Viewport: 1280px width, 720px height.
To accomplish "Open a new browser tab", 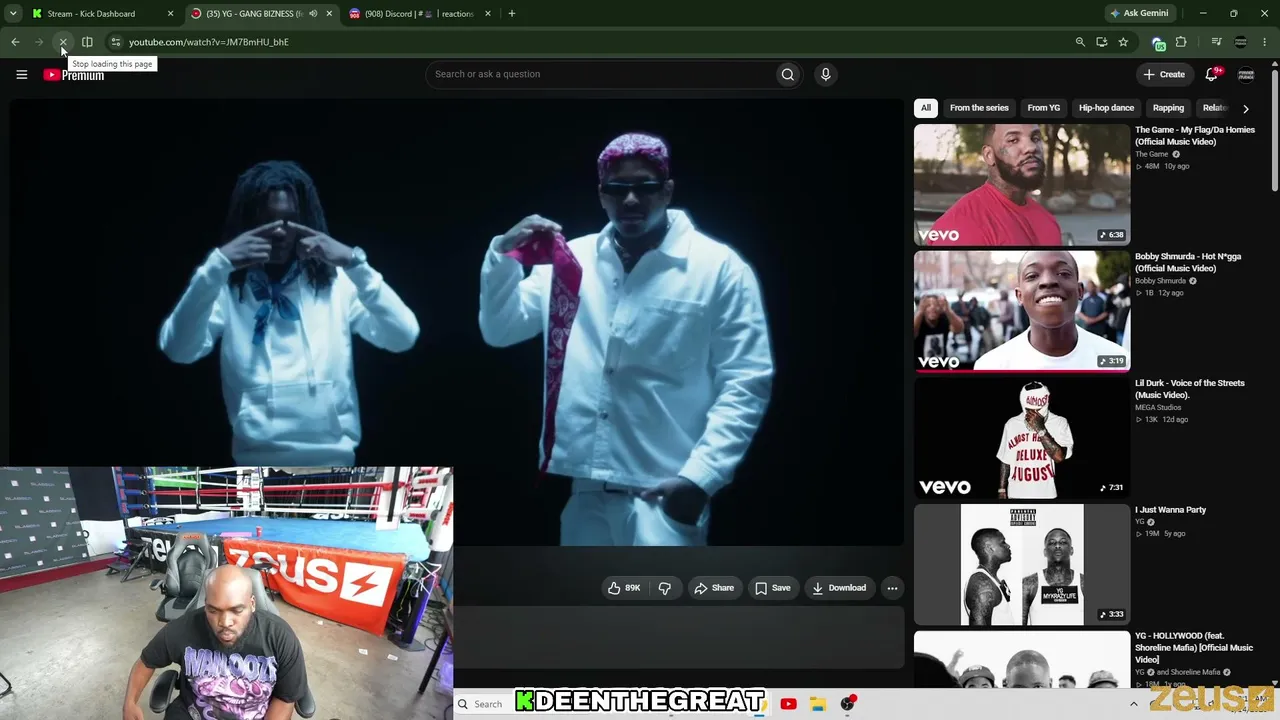I will pos(511,14).
